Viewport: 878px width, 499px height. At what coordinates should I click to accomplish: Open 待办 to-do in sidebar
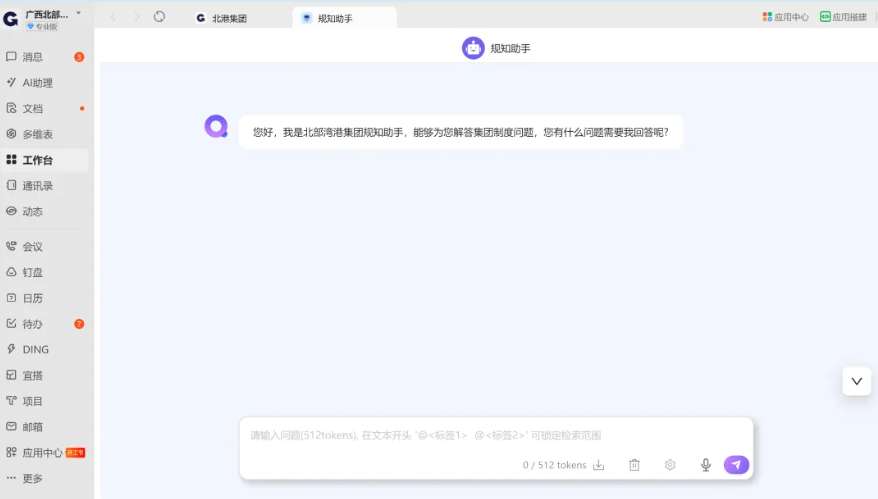pos(33,324)
